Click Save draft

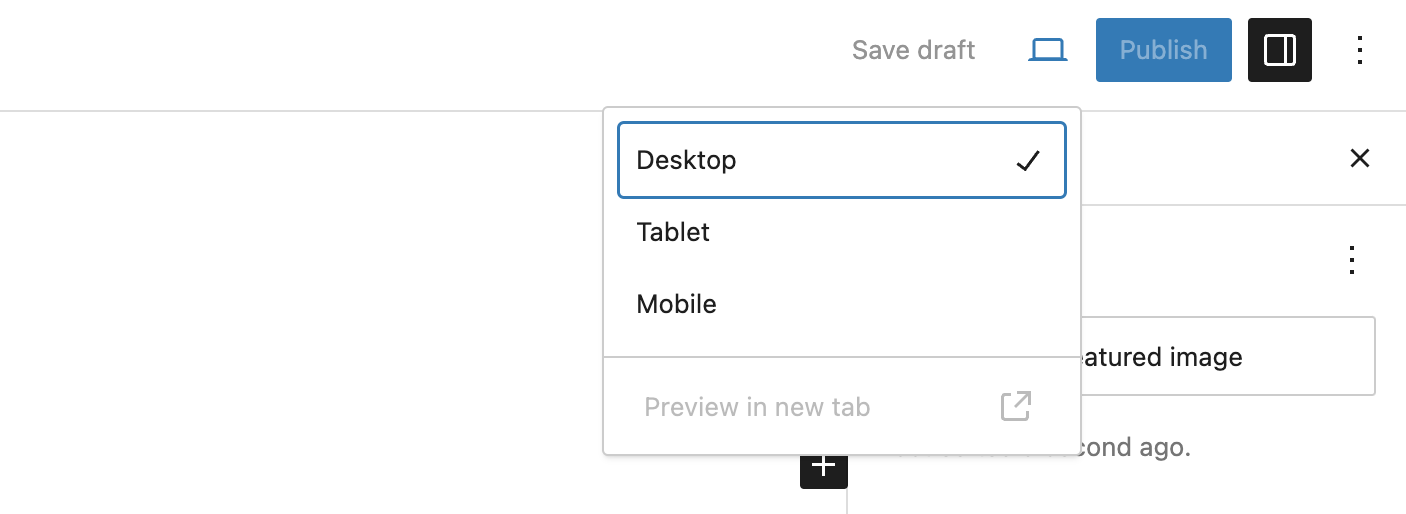(913, 50)
